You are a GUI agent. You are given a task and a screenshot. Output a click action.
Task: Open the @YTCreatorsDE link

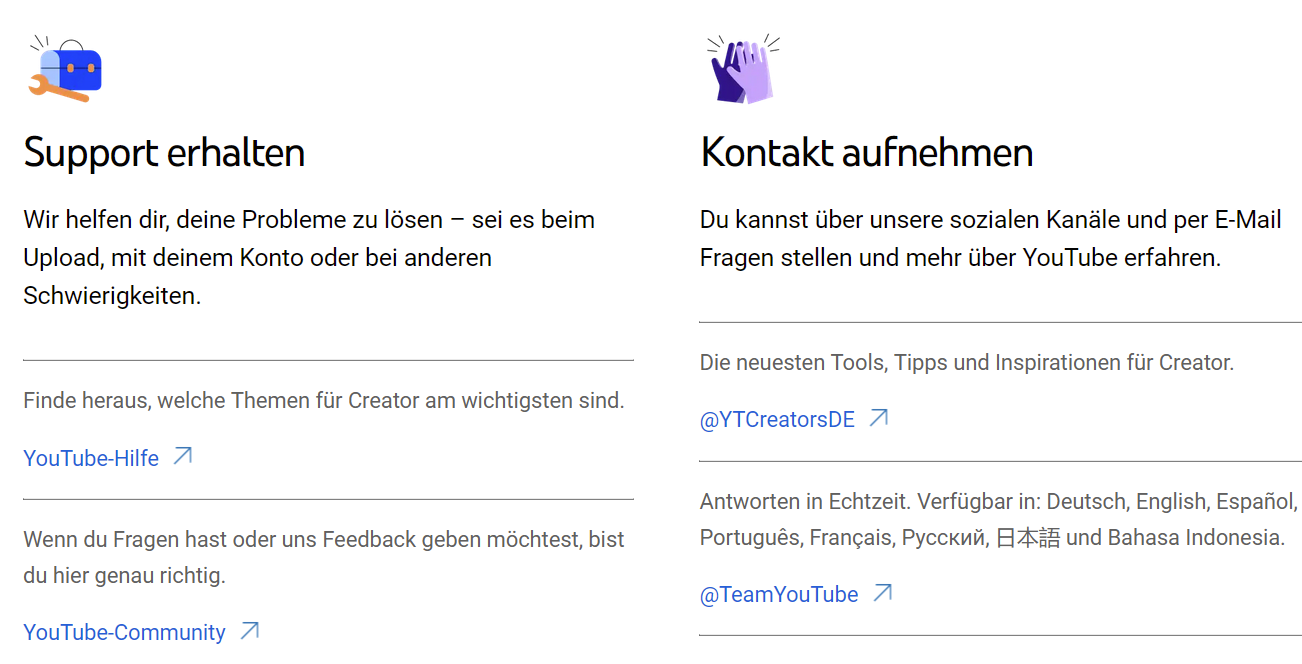777,420
